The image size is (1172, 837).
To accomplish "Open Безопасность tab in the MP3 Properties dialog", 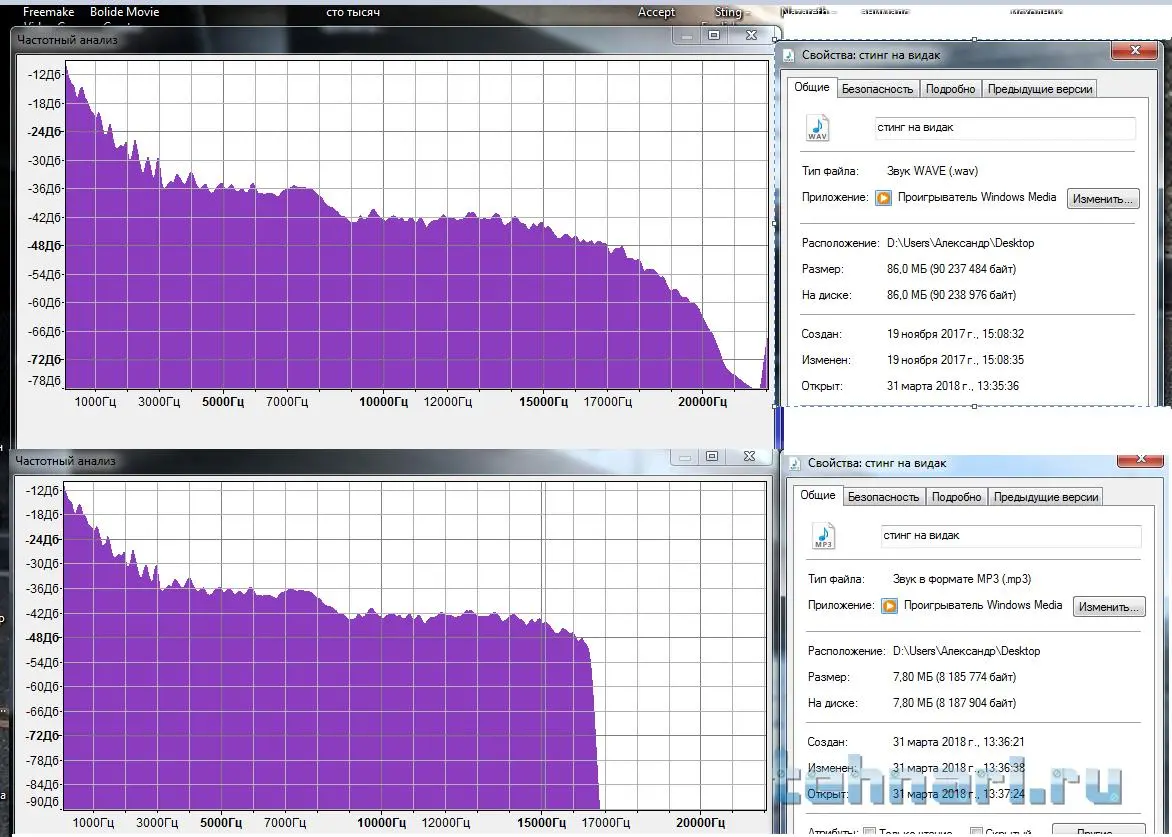I will [x=883, y=497].
